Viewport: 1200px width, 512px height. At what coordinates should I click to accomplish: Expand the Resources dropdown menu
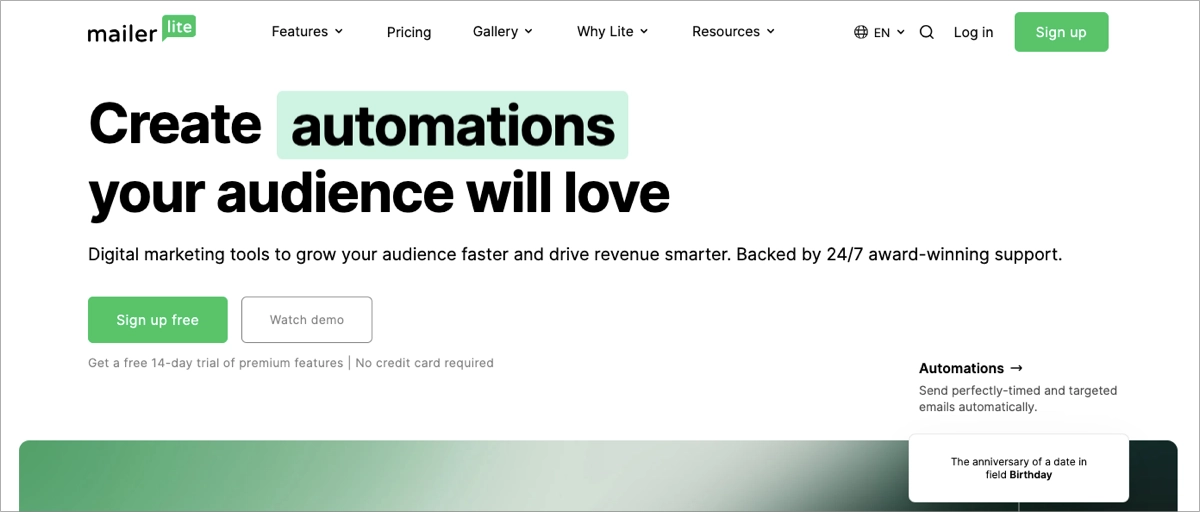point(733,32)
